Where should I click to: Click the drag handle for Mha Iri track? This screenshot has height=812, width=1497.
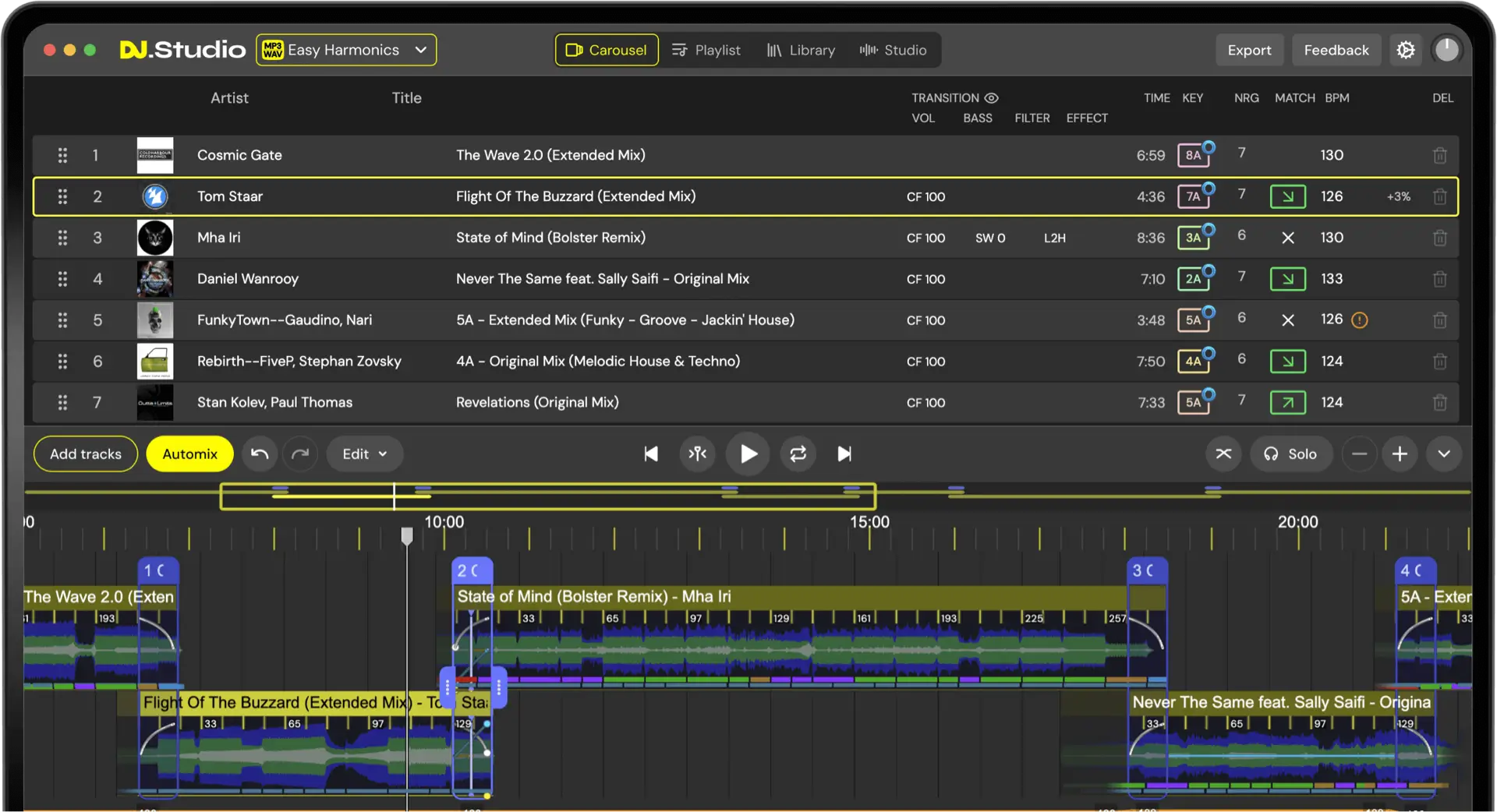pos(62,238)
